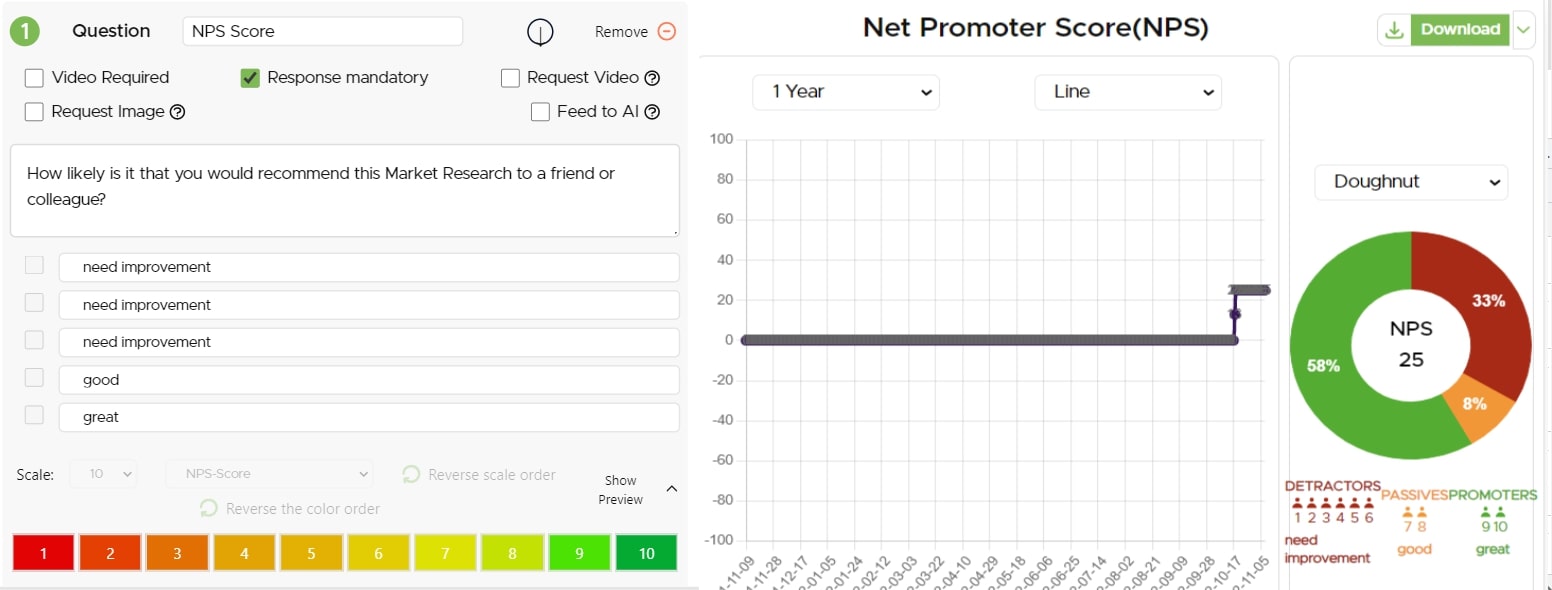
Task: Click the circular pin icon beside question title
Action: [540, 32]
